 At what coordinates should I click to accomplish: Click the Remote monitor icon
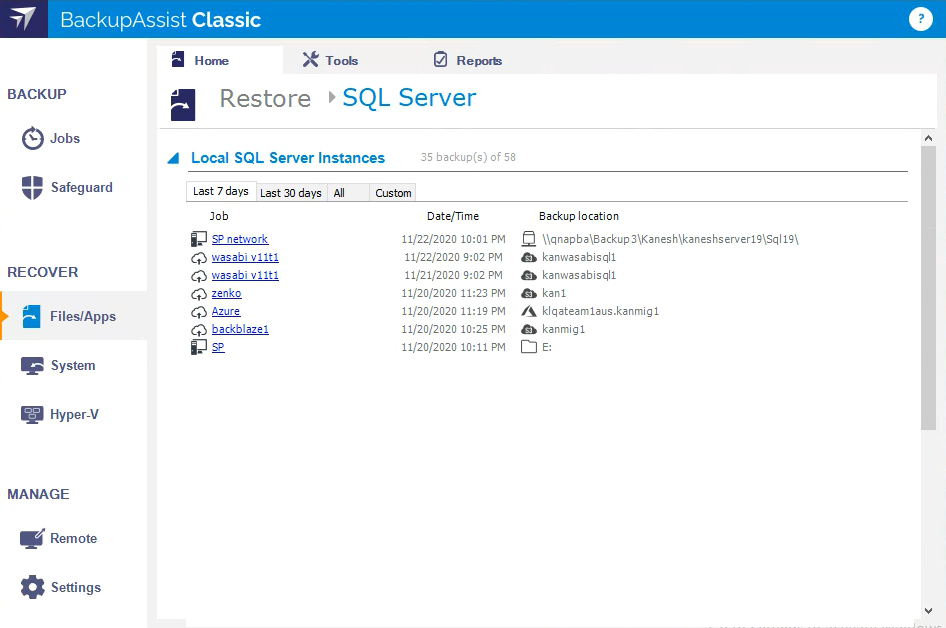pyautogui.click(x=32, y=538)
